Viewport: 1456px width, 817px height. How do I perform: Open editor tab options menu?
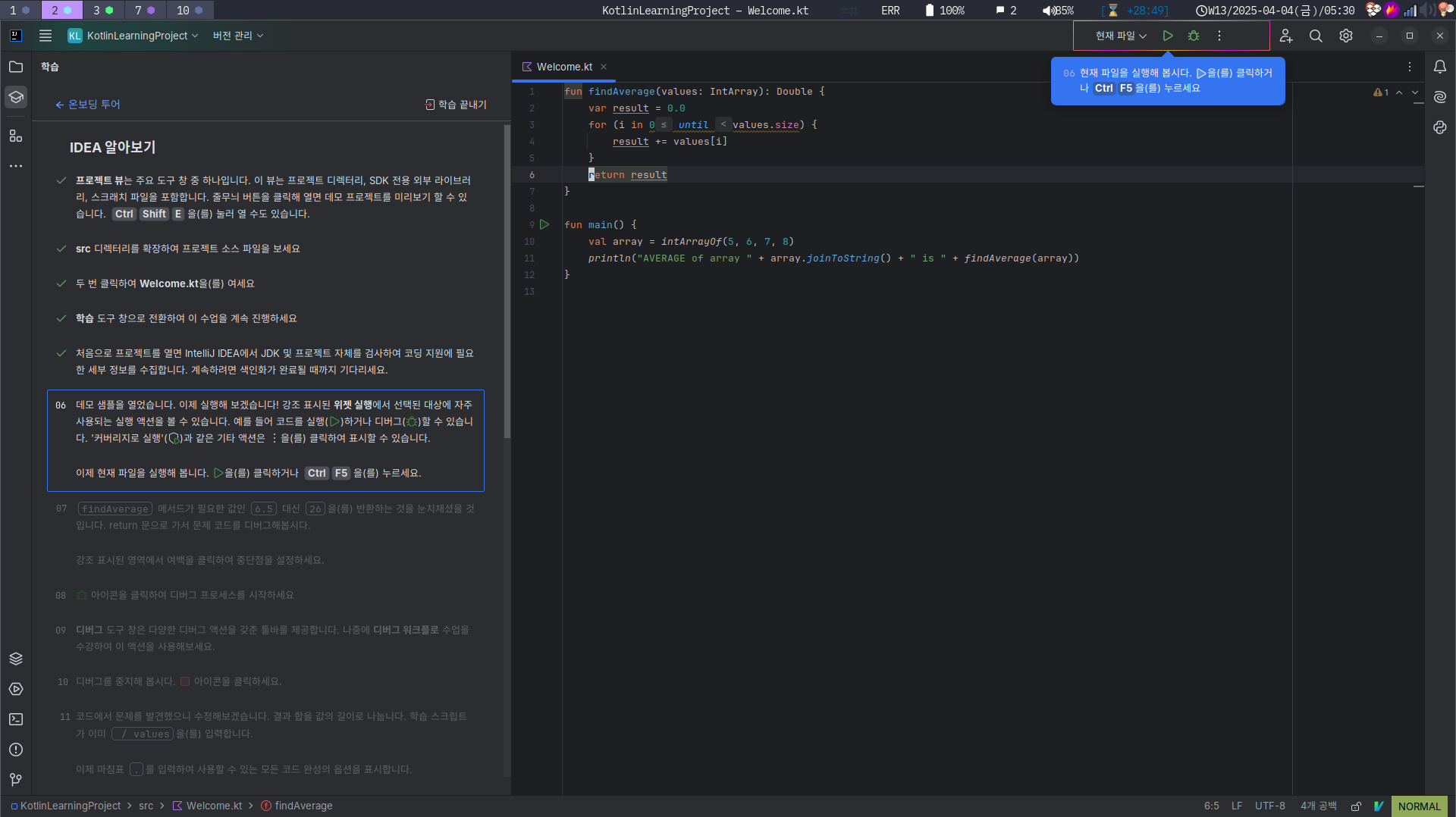click(1410, 67)
